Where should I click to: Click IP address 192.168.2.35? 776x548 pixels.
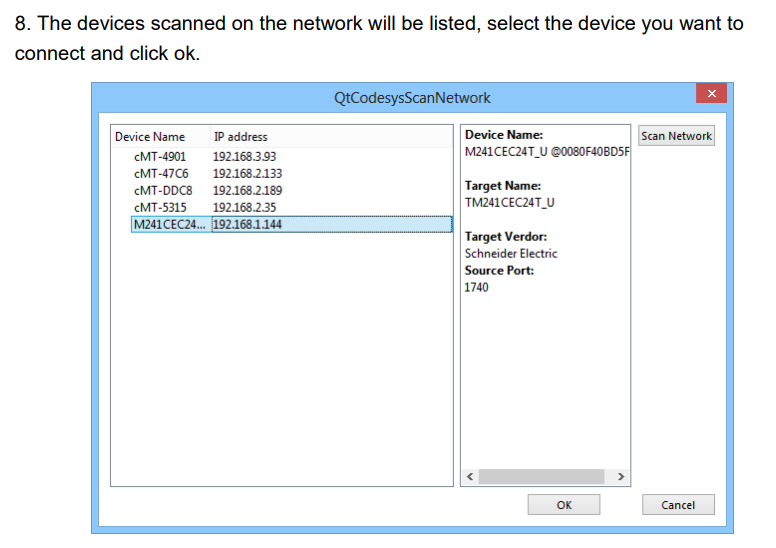244,207
